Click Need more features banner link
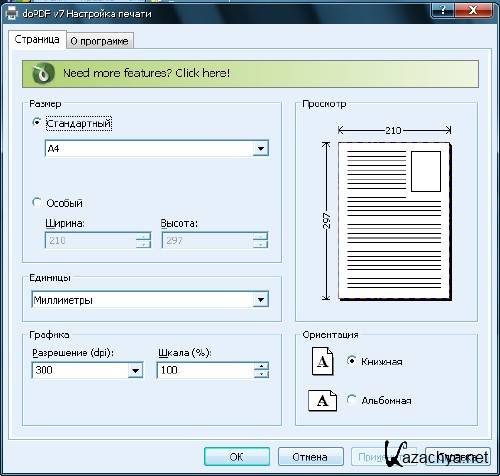This screenshot has width=500, height=476. [250, 74]
